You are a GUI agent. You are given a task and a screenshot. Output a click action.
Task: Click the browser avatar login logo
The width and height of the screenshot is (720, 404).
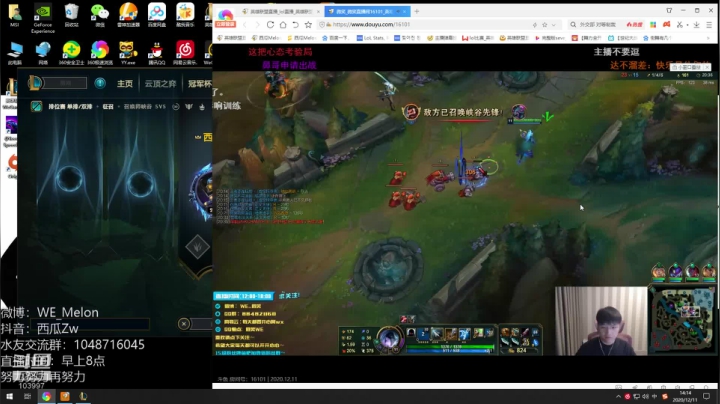tap(225, 19)
